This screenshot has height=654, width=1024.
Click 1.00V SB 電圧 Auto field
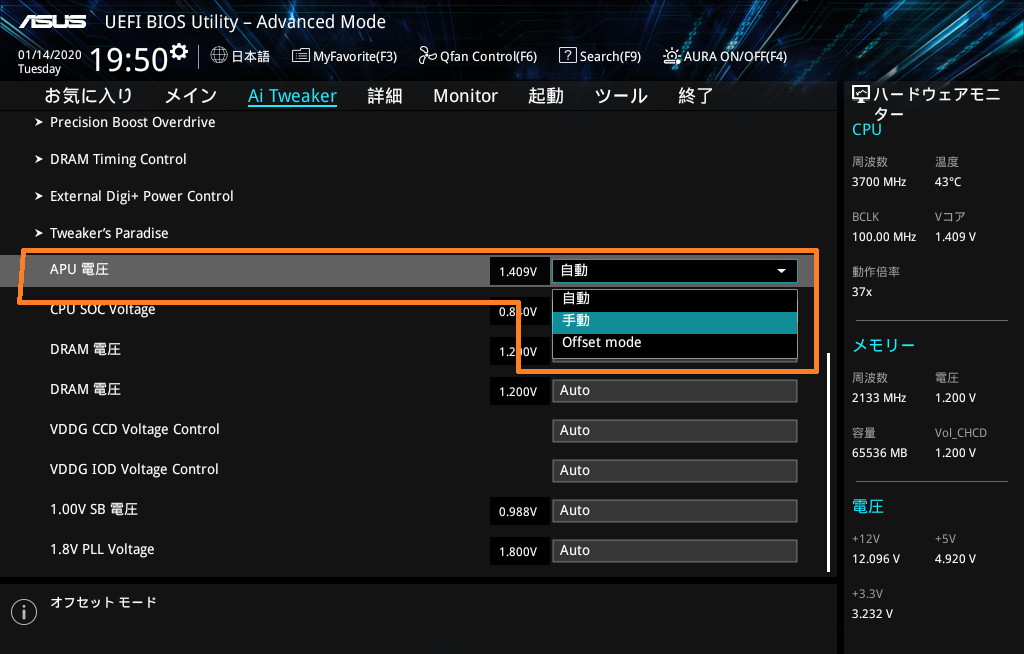(x=675, y=511)
